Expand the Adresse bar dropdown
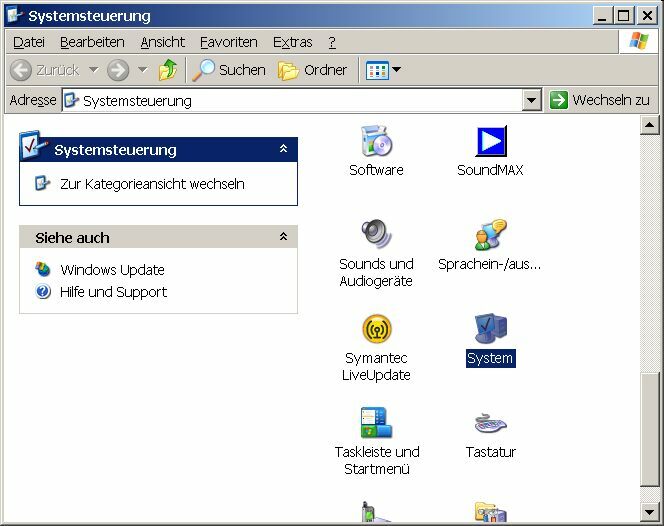This screenshot has height=526, width=664. pyautogui.click(x=531, y=101)
